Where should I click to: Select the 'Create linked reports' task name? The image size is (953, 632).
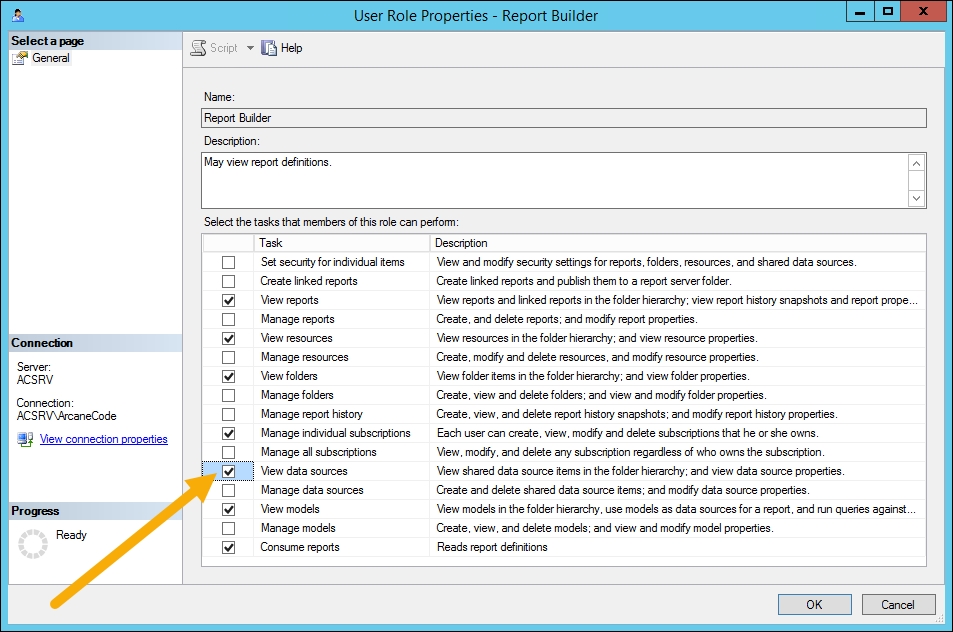coord(309,281)
